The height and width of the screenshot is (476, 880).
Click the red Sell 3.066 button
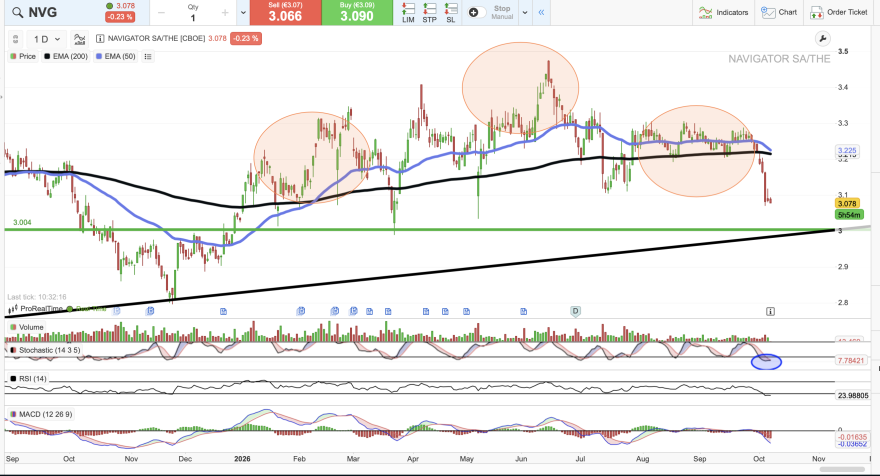[x=285, y=12]
